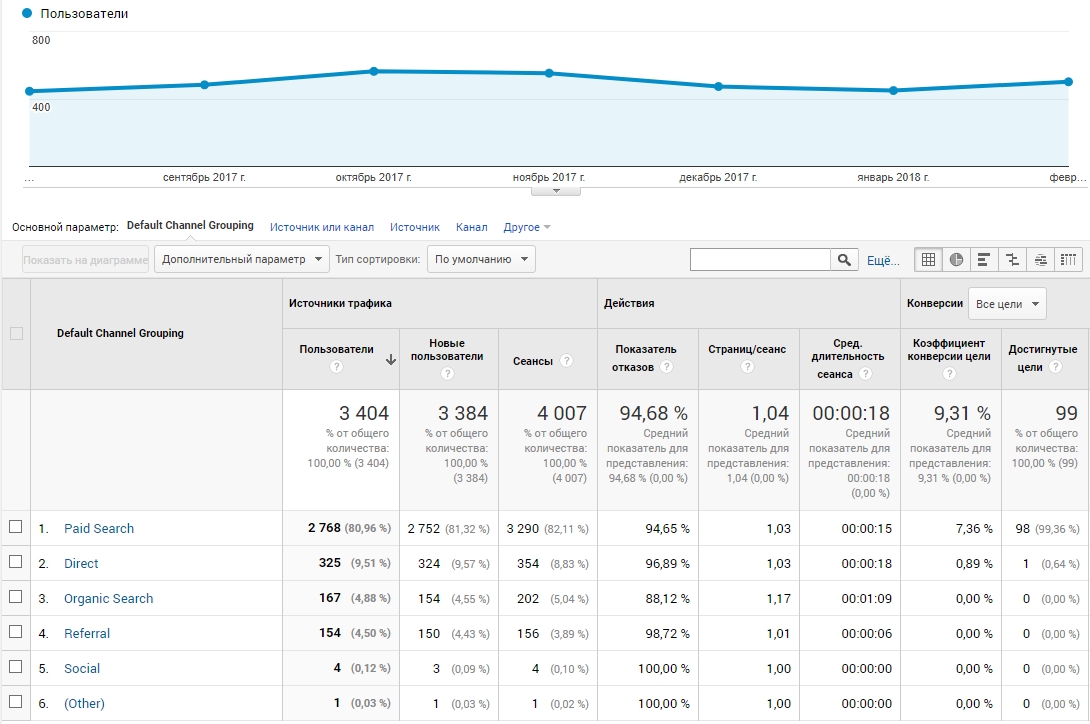The image size is (1090, 724).
Task: Tick the checkbox for Referral row
Action: 15,632
